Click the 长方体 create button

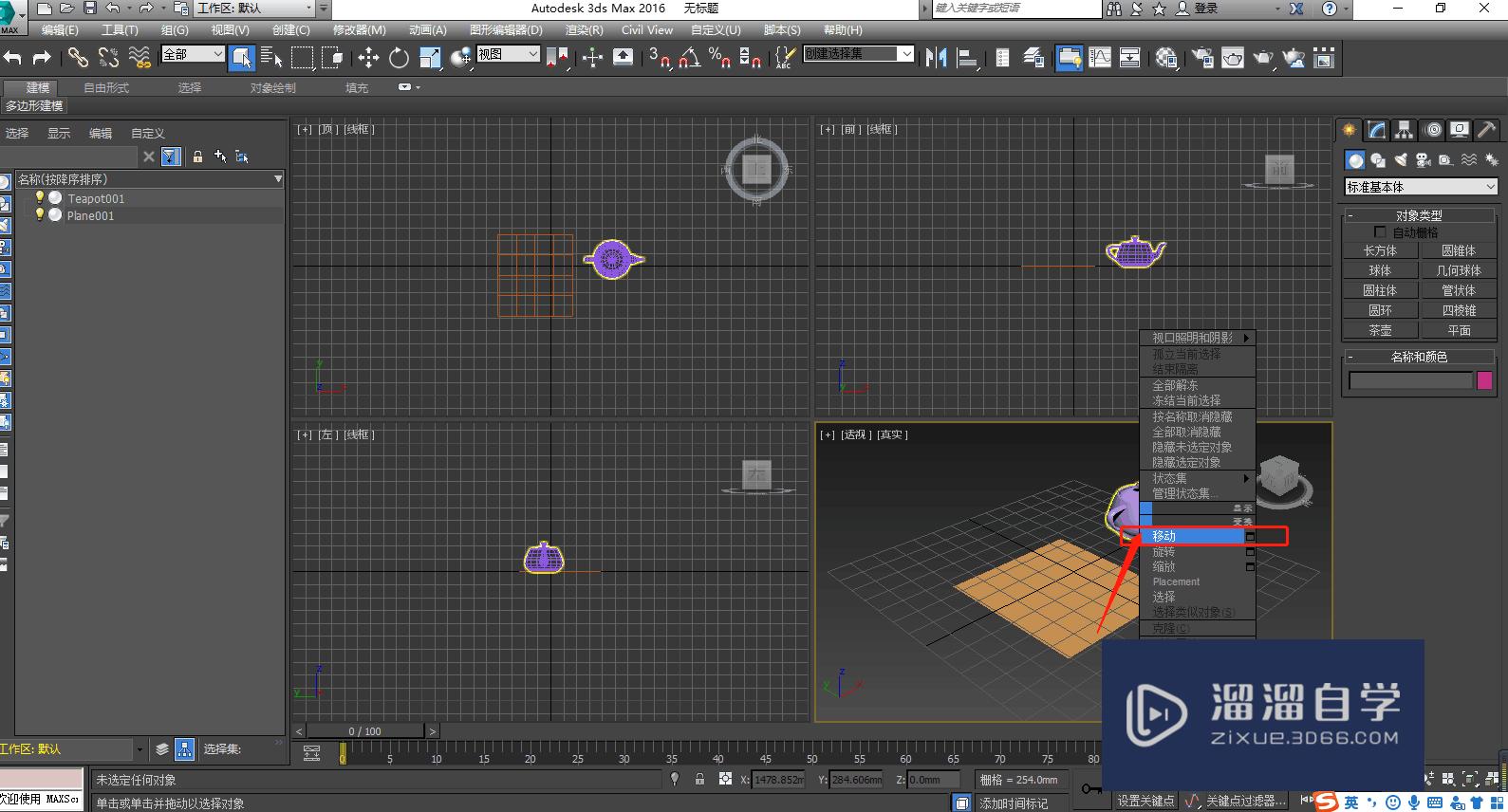tap(1380, 250)
